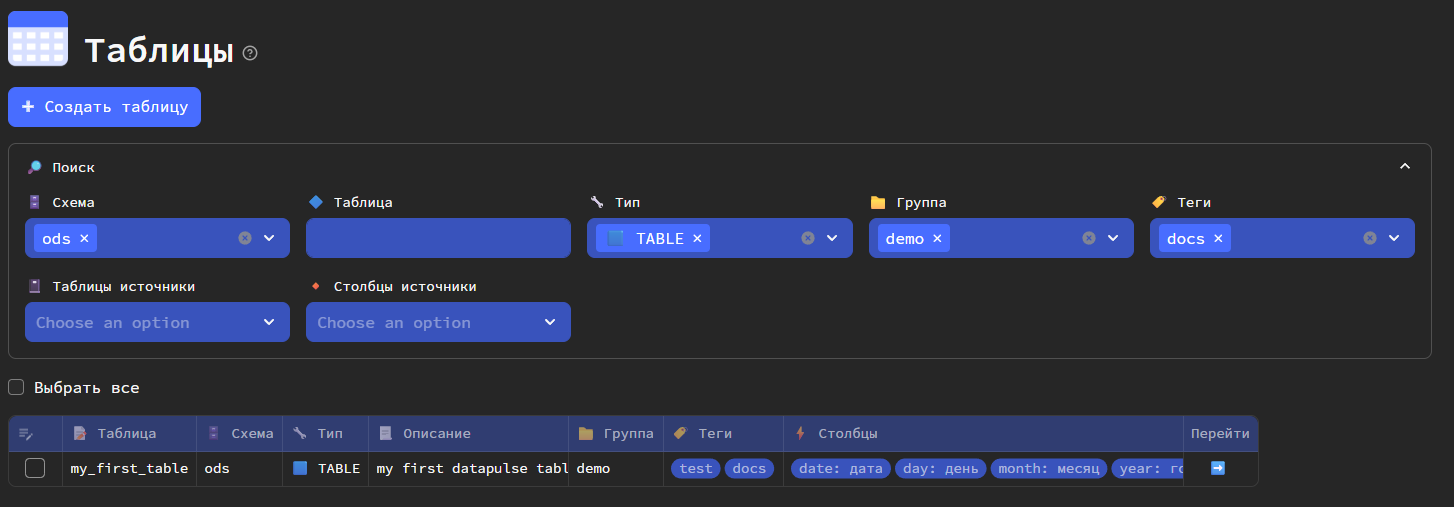
Task: Click the docs chip in the Теги filter
Action: 1195,238
